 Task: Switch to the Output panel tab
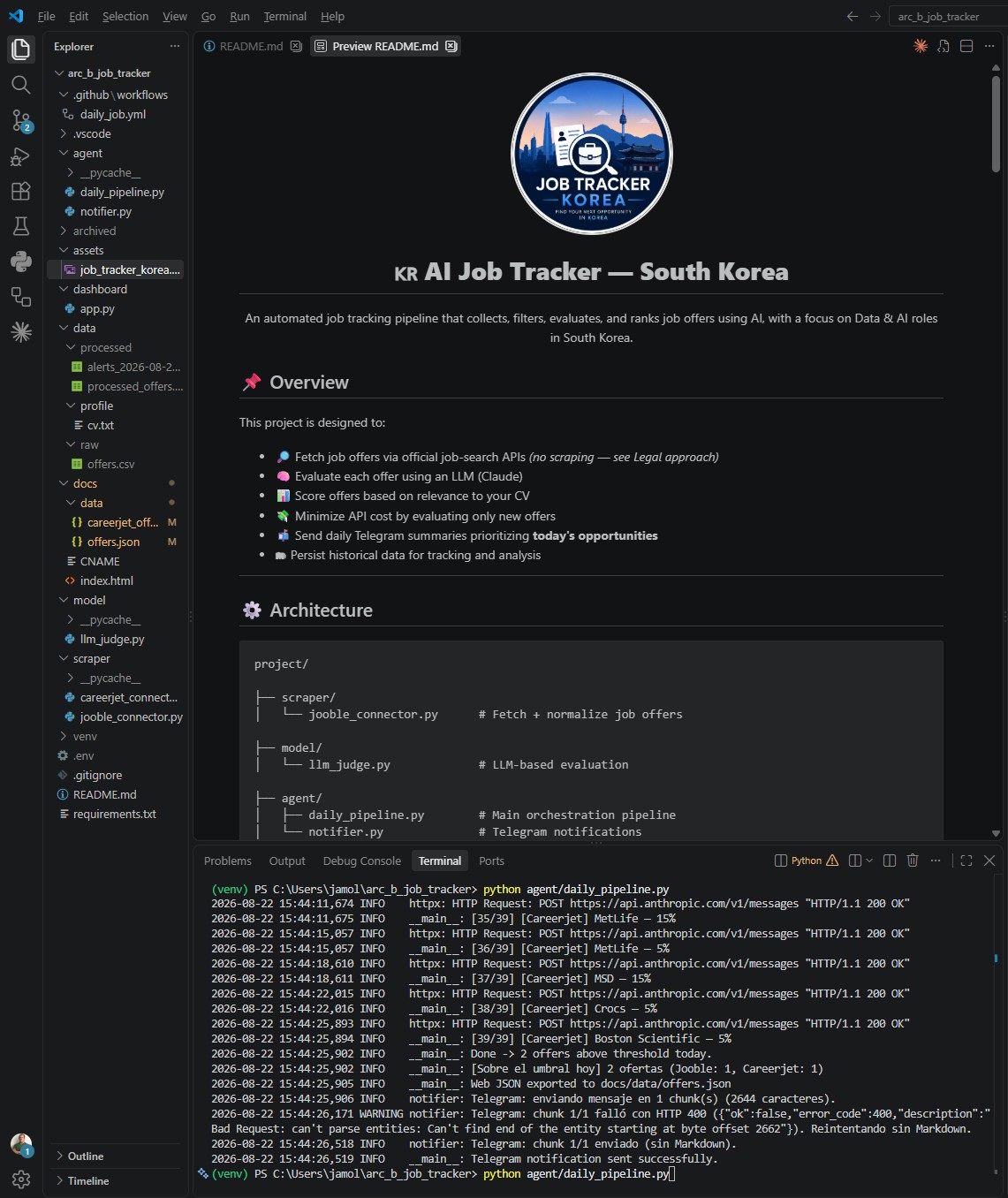pos(287,861)
